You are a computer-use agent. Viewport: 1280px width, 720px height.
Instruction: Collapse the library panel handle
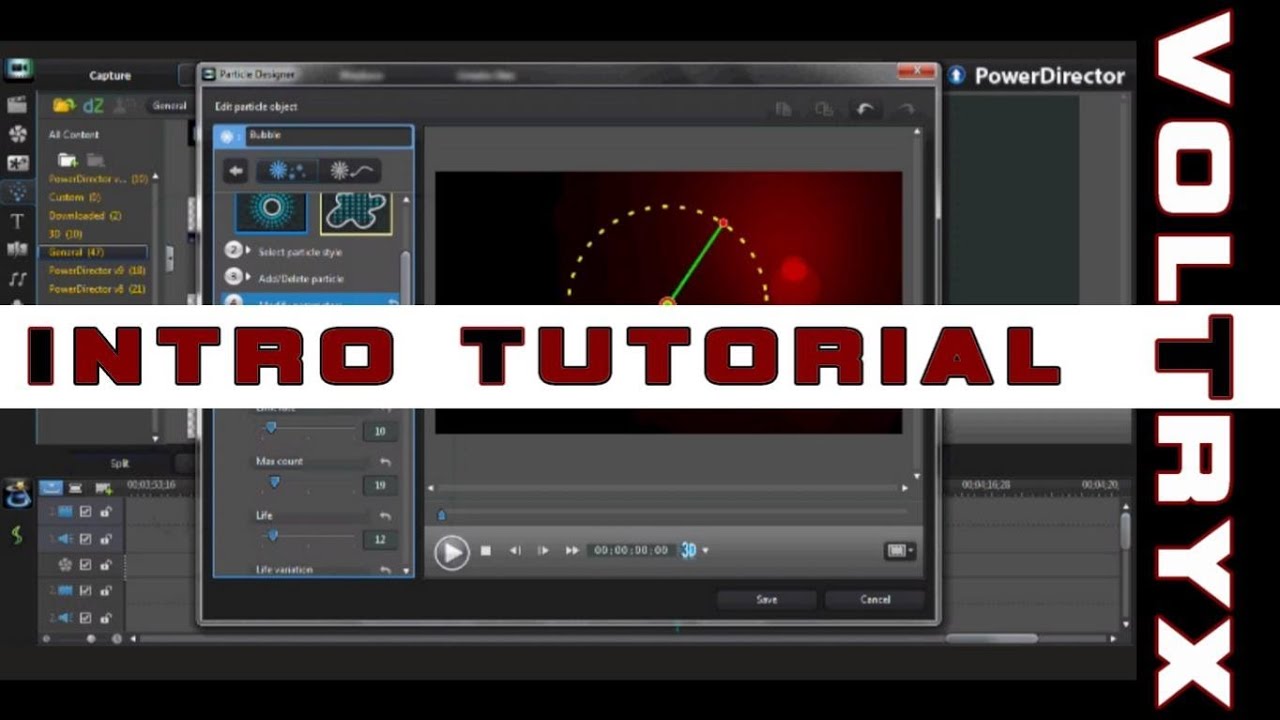169,258
